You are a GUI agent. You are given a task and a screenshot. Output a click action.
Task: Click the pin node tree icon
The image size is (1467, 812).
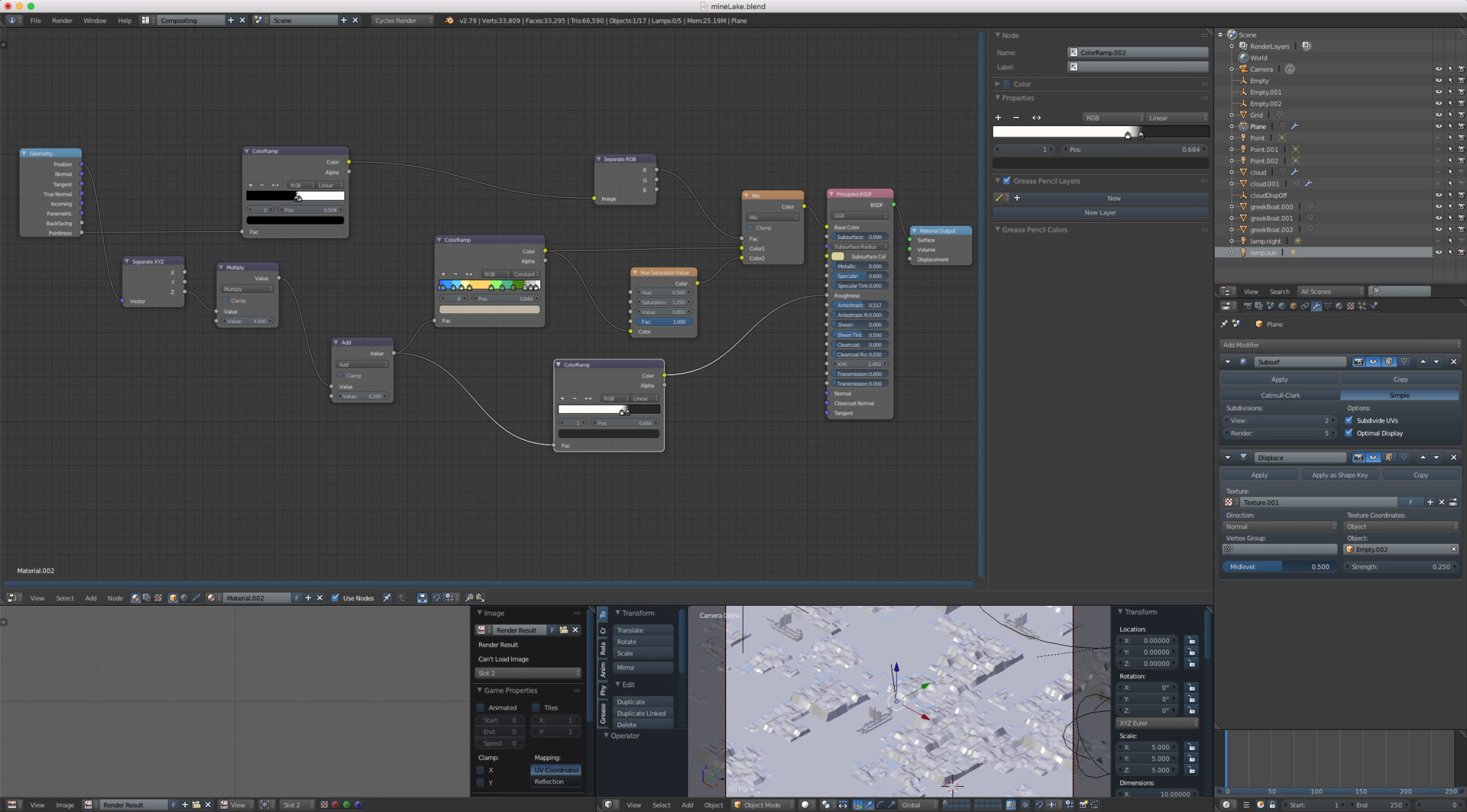point(387,598)
